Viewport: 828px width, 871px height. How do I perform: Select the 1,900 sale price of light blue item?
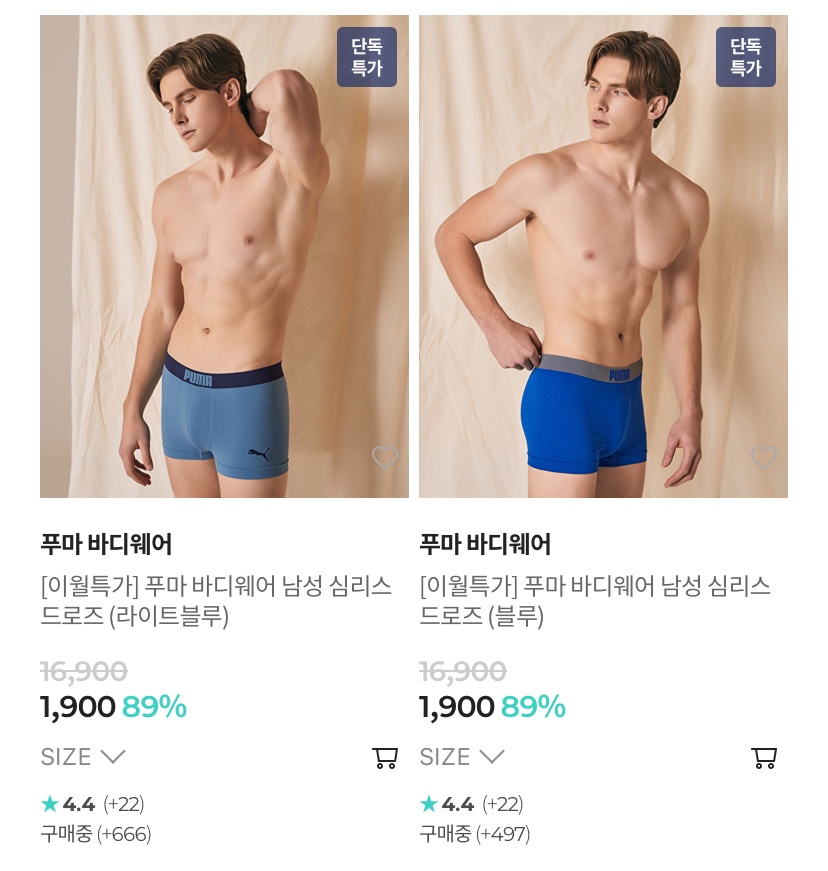pos(78,707)
